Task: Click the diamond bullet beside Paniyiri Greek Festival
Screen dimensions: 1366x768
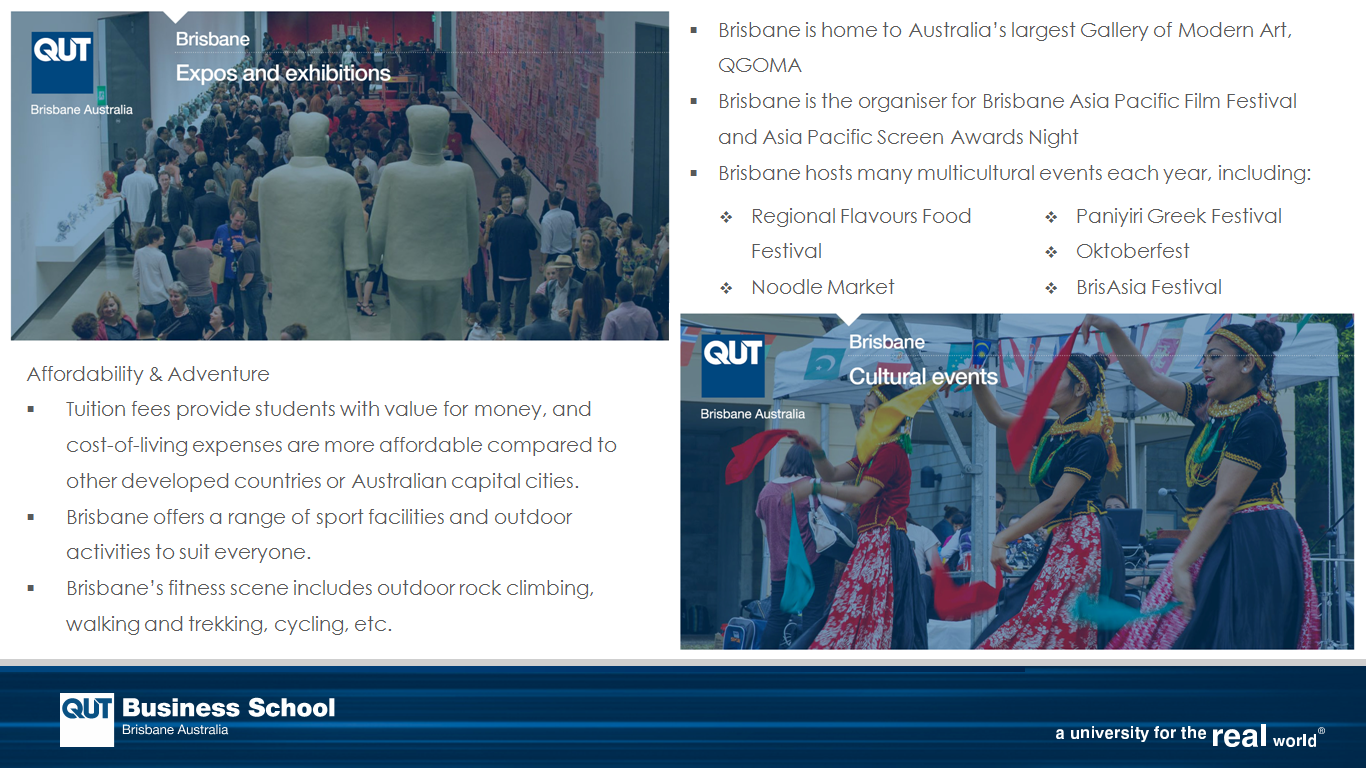Action: click(1051, 218)
